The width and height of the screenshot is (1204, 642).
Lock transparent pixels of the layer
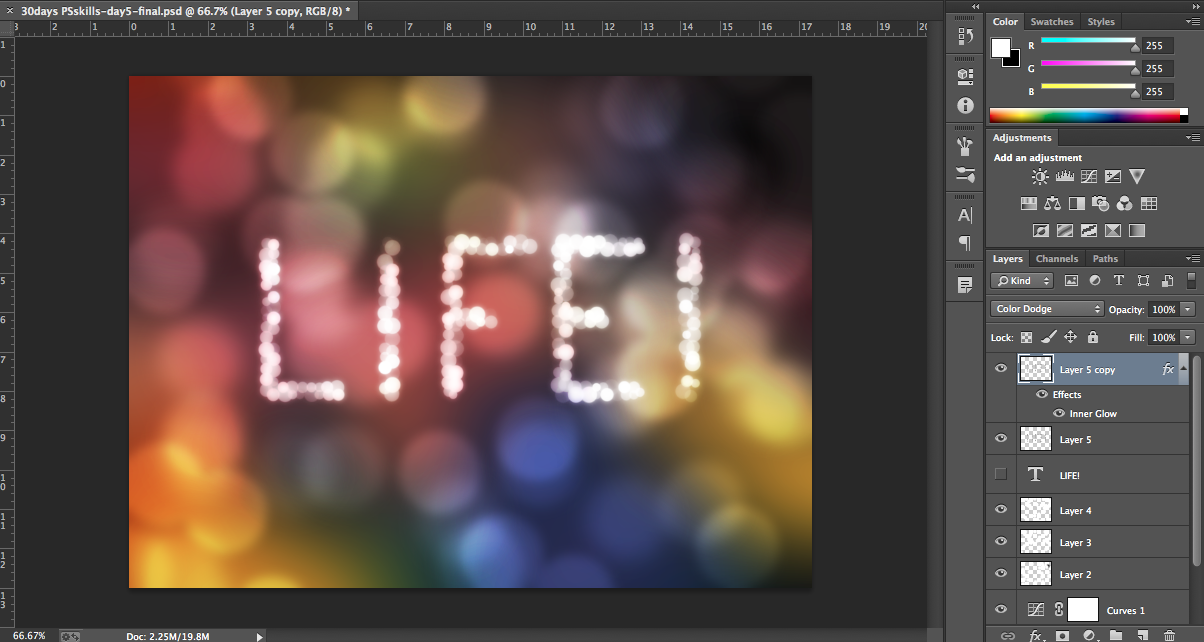1027,338
